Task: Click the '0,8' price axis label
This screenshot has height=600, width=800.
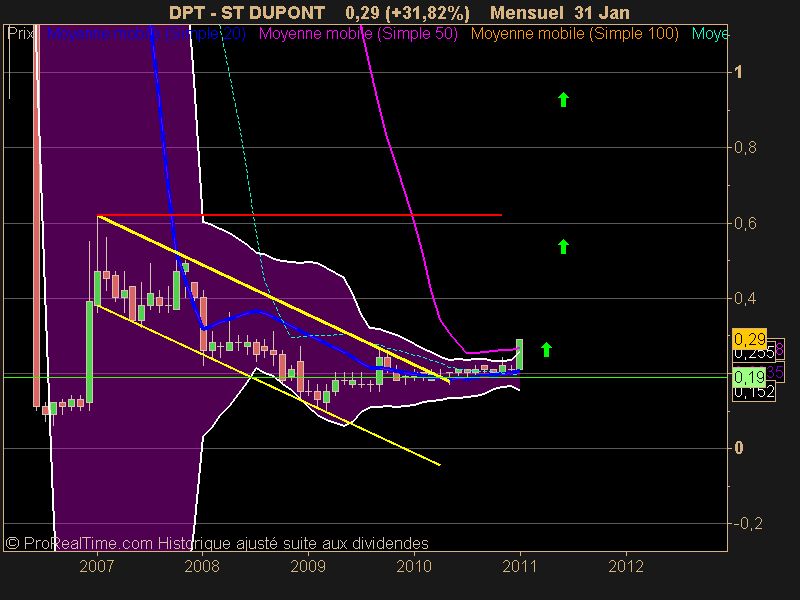Action: point(745,147)
